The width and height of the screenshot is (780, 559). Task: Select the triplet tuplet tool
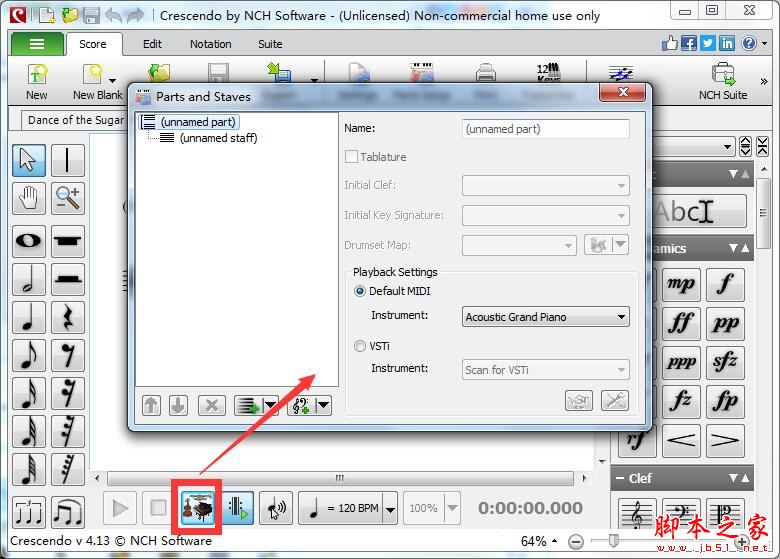click(29, 512)
